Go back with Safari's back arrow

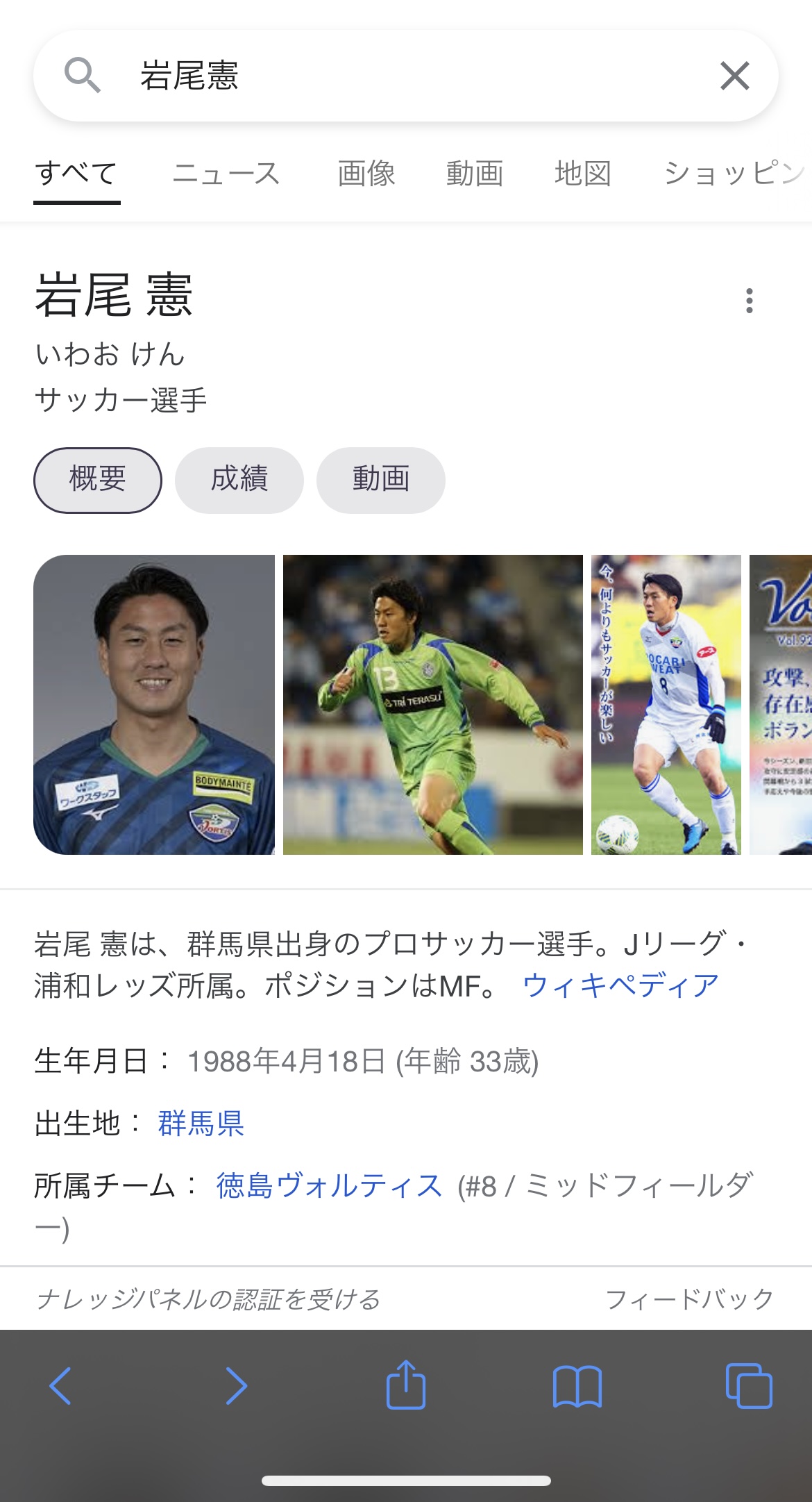coord(60,1385)
